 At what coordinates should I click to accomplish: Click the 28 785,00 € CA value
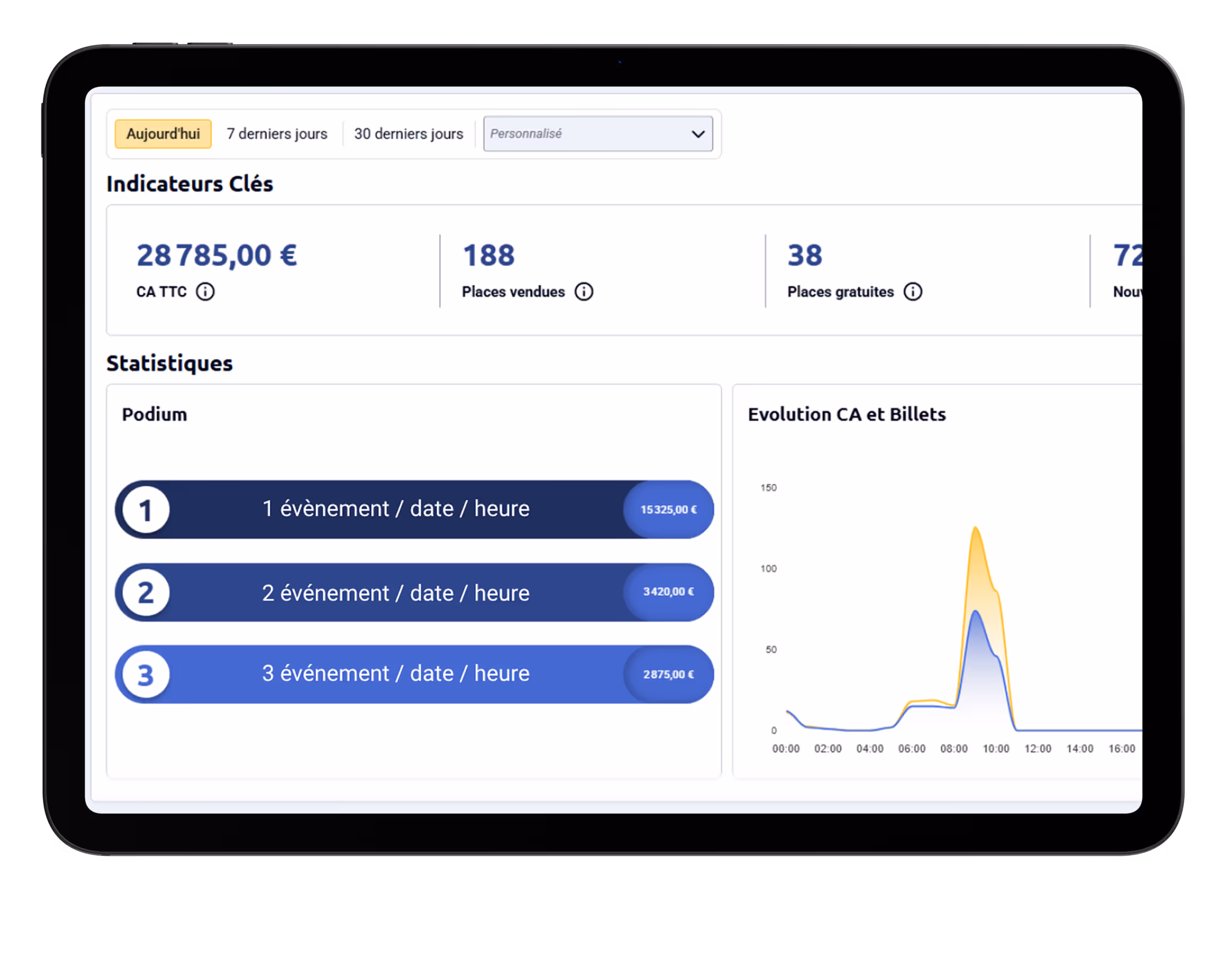point(217,255)
